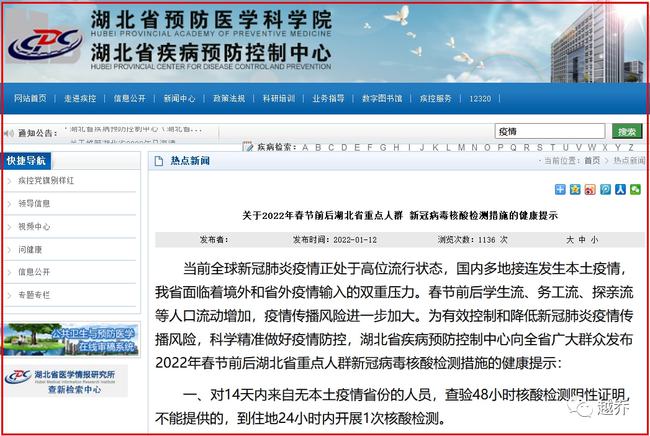Viewport: 650px width, 436px height.
Task: Open the 疾控服务 menu
Action: click(x=435, y=98)
